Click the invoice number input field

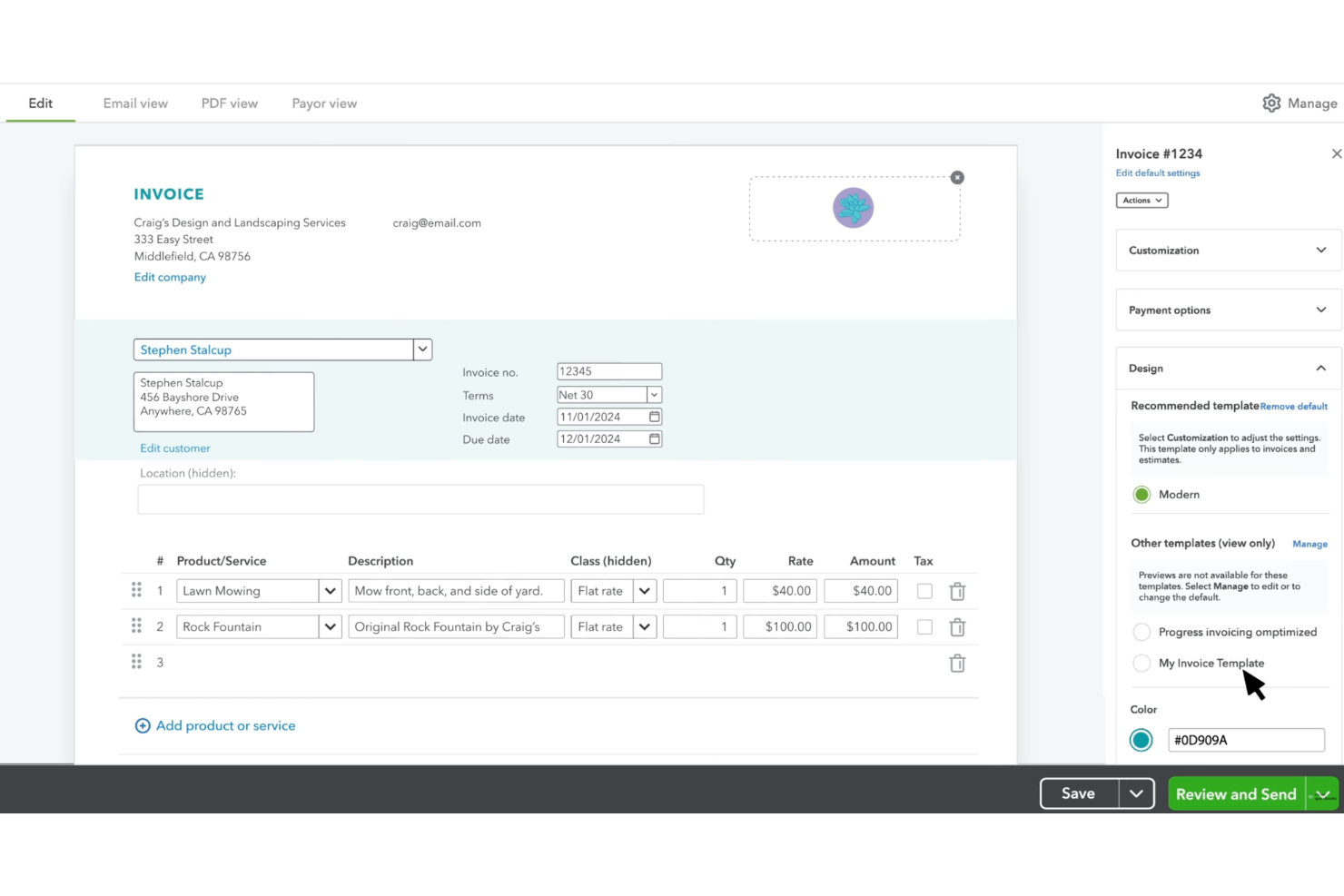[x=608, y=371]
